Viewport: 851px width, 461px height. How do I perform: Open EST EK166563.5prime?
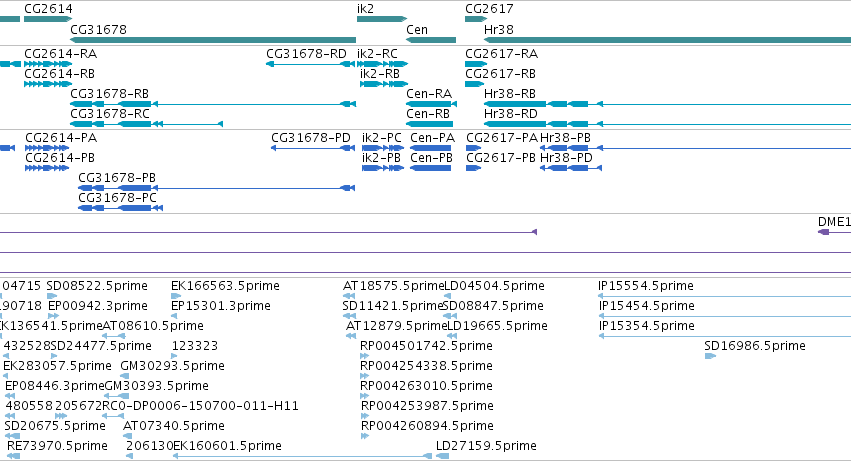pos(225,286)
